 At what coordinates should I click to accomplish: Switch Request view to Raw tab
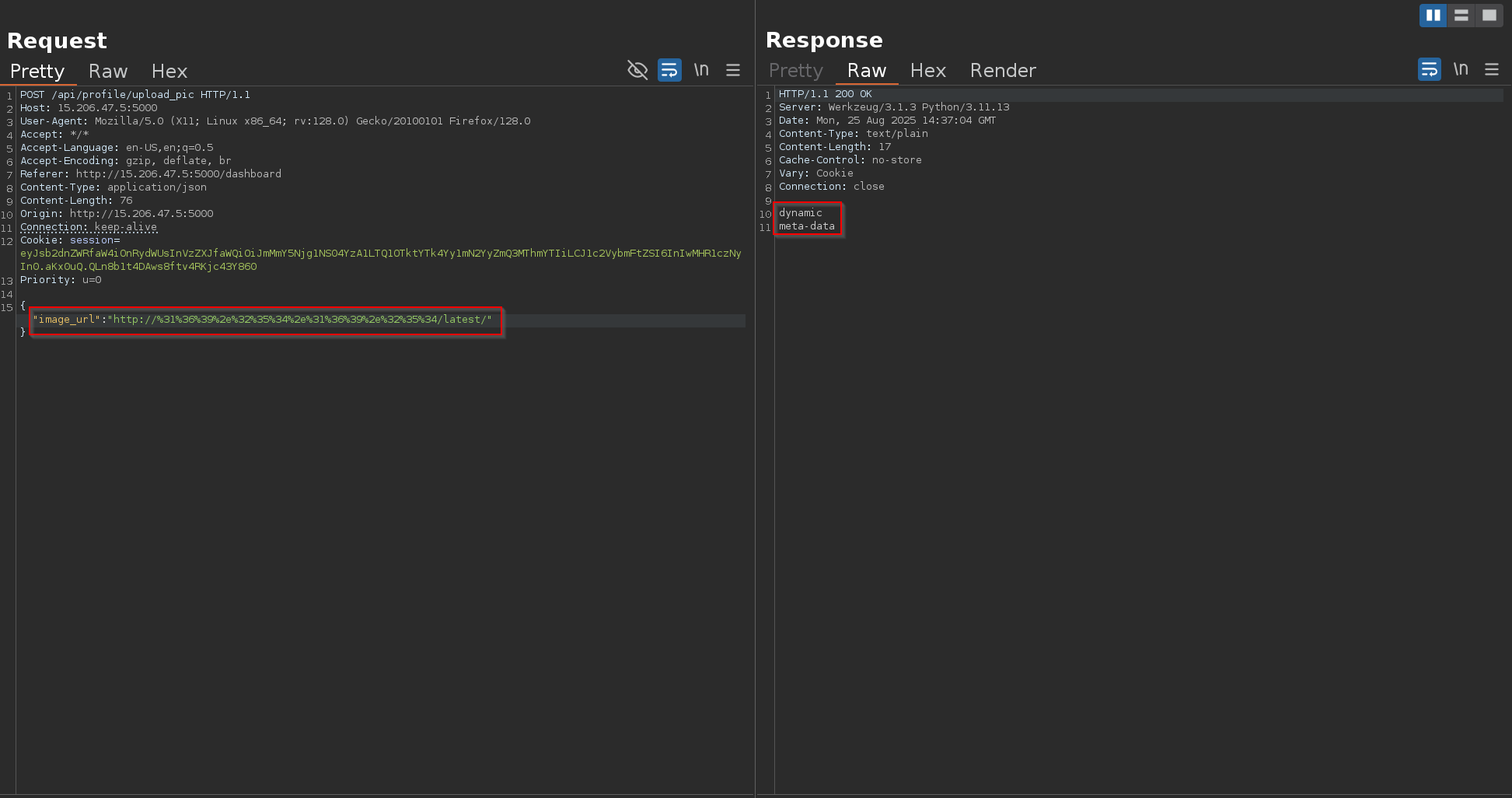[x=108, y=72]
